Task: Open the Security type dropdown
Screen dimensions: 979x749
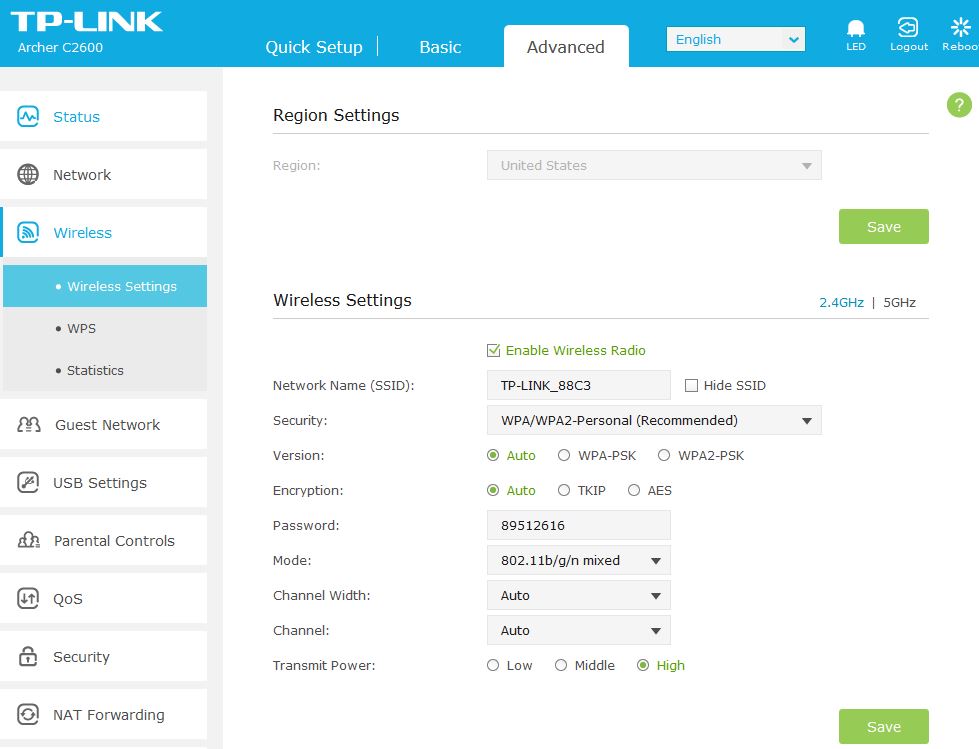Action: pyautogui.click(x=654, y=420)
